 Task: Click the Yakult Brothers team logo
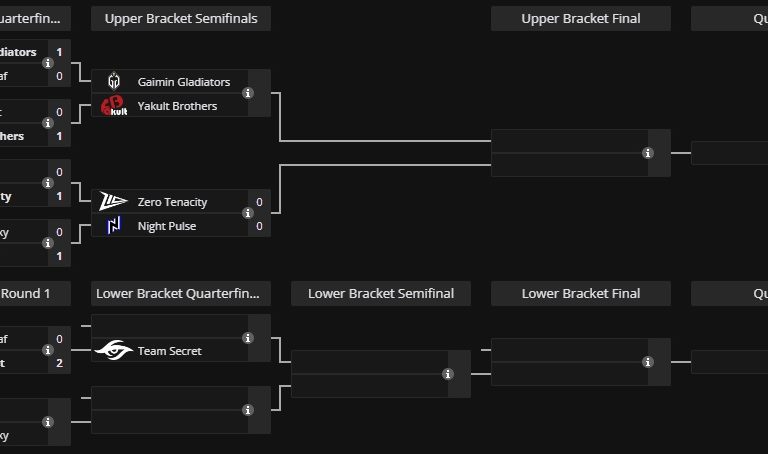(x=114, y=106)
